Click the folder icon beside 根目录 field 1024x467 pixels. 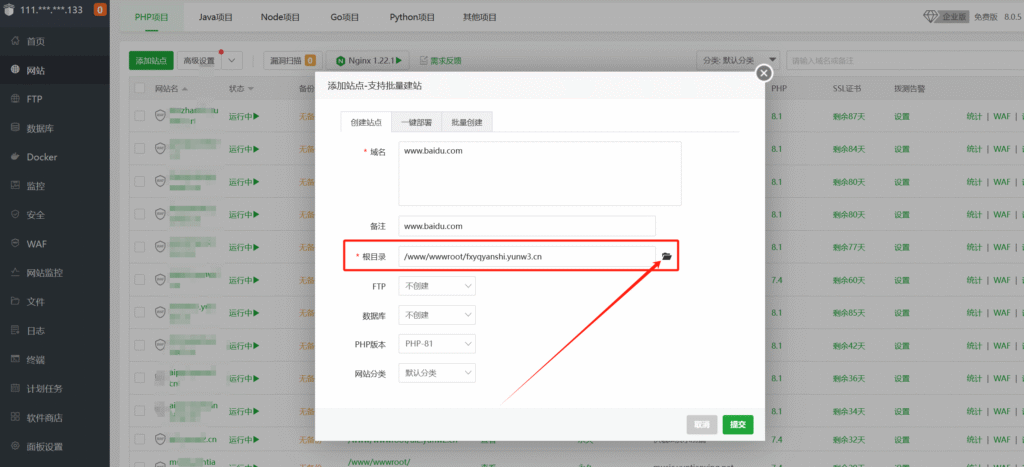tap(666, 257)
